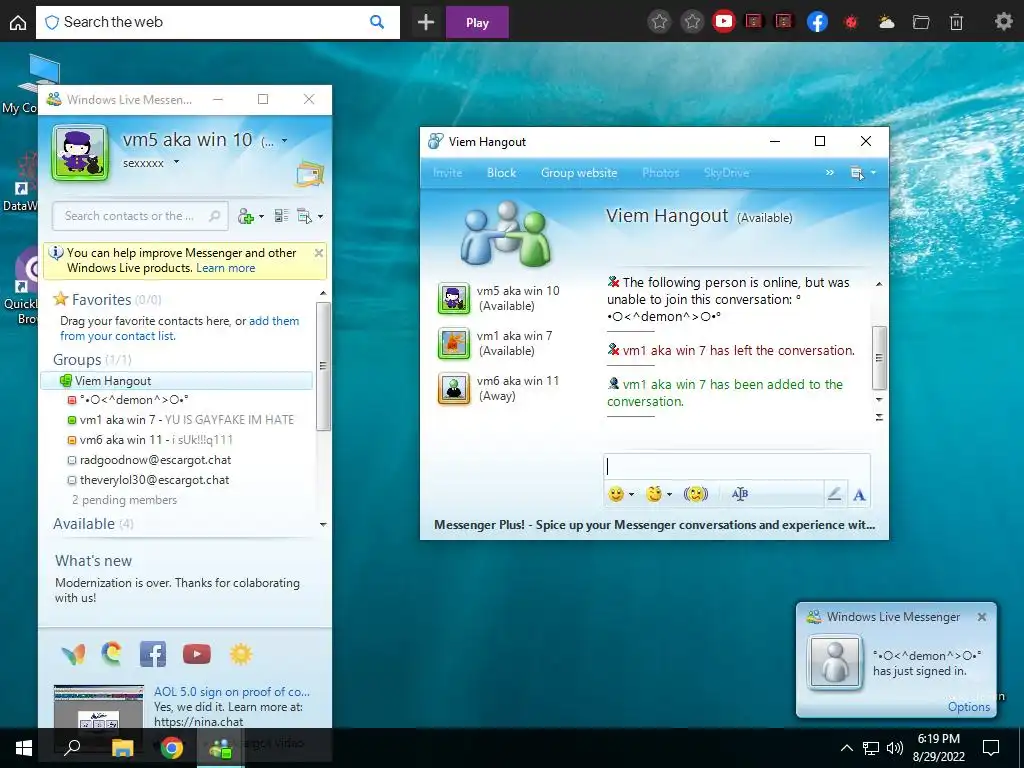Image resolution: width=1024 pixels, height=768 pixels.
Task: Click vm1 aka win 7 avatar in chat
Action: coord(453,344)
